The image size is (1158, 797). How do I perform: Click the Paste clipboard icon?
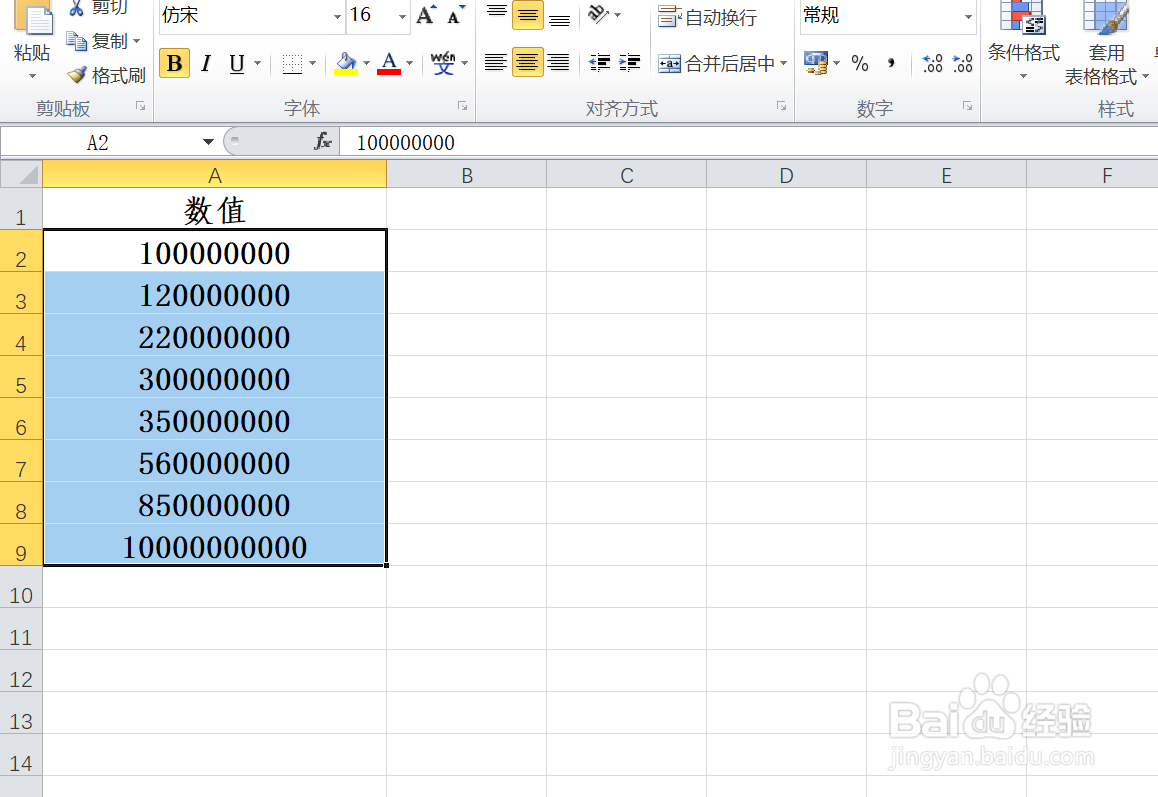(33, 16)
